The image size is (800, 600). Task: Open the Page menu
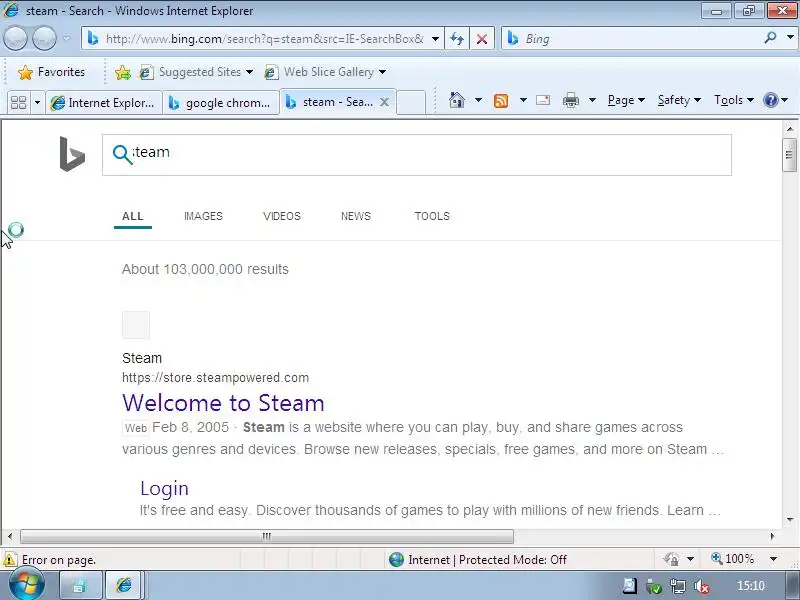(x=626, y=100)
